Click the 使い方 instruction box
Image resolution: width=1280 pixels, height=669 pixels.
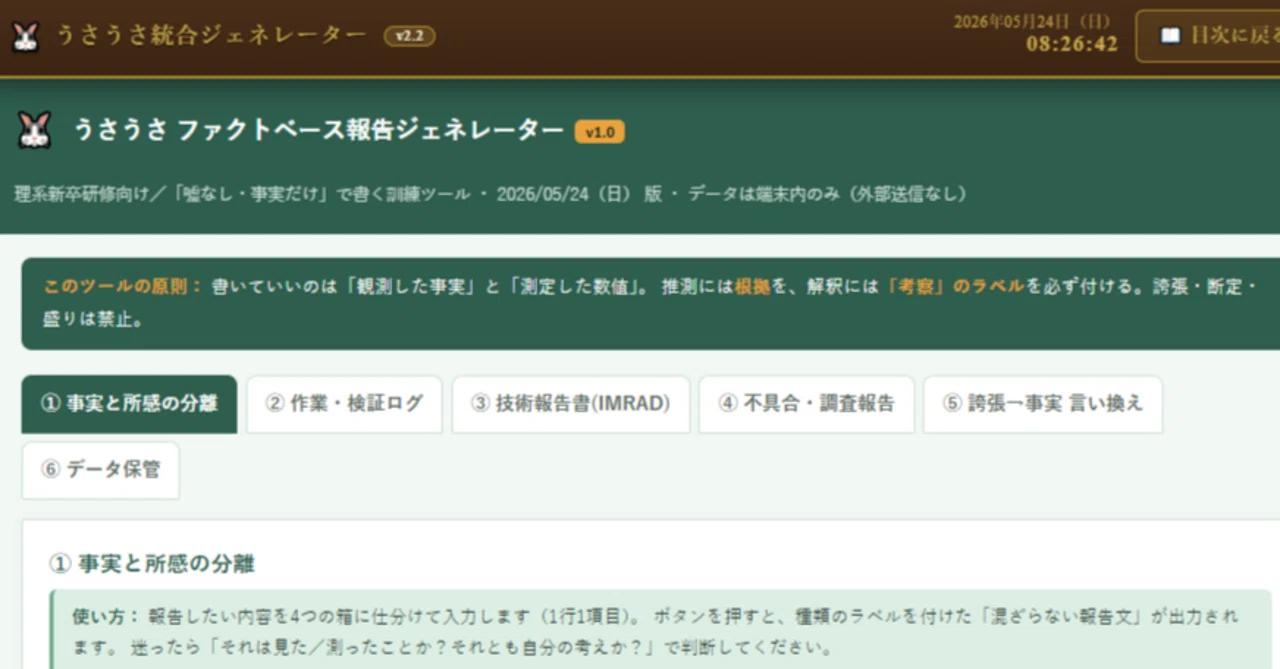pyautogui.click(x=661, y=629)
